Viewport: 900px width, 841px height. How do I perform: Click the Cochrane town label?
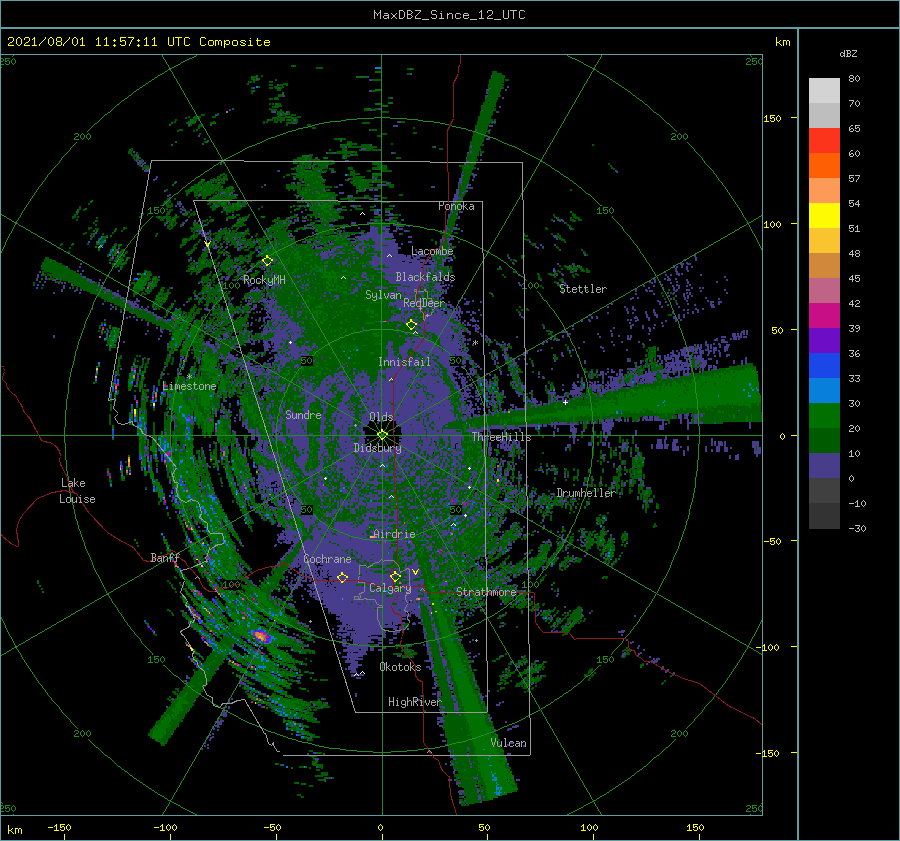pyautogui.click(x=327, y=559)
